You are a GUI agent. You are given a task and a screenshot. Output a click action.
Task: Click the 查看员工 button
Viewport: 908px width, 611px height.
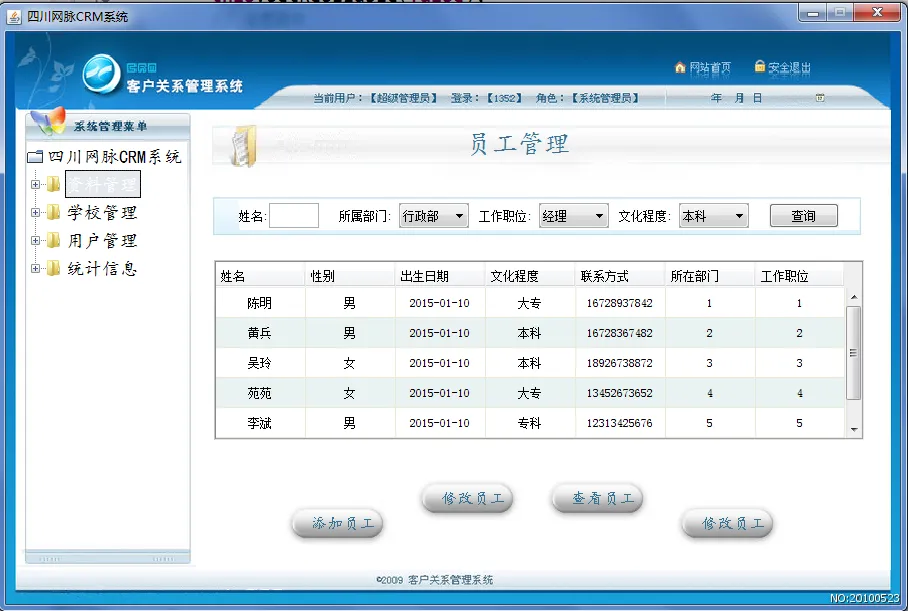(x=597, y=498)
